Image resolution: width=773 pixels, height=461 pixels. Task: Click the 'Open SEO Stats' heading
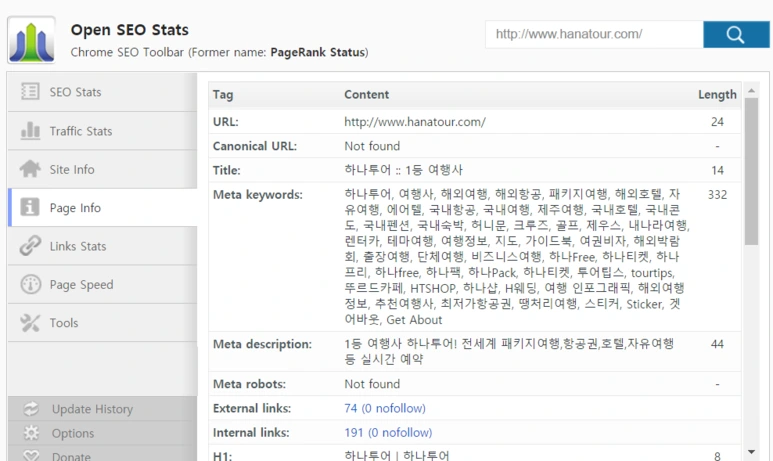130,30
